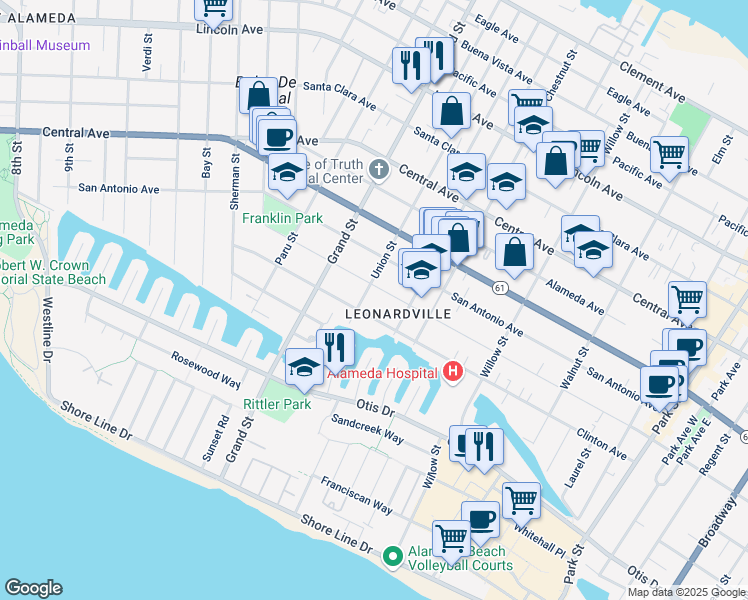Image resolution: width=748 pixels, height=600 pixels.
Task: Click the Franklin Park label
Action: coord(282,218)
